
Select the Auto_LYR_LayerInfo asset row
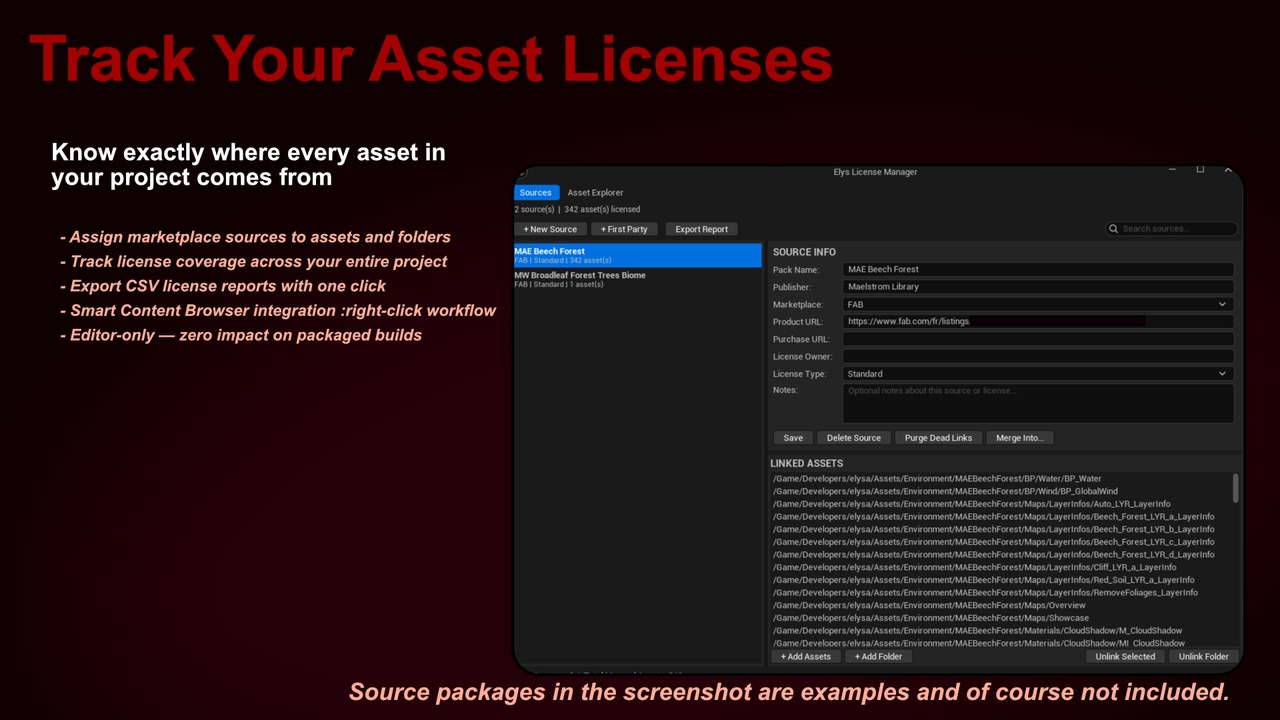coord(1000,504)
